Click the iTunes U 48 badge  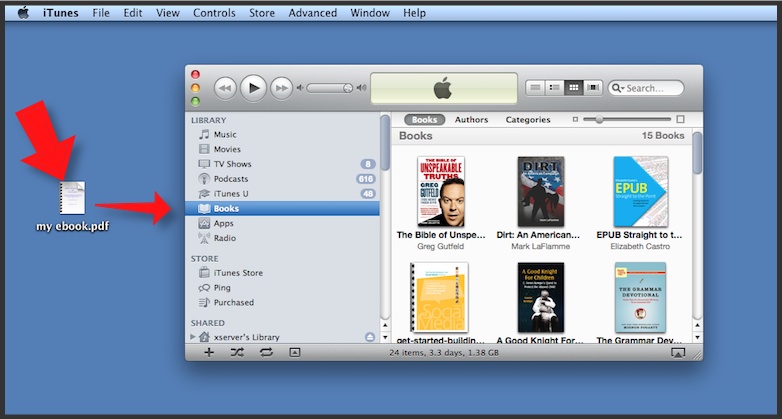pos(368,194)
